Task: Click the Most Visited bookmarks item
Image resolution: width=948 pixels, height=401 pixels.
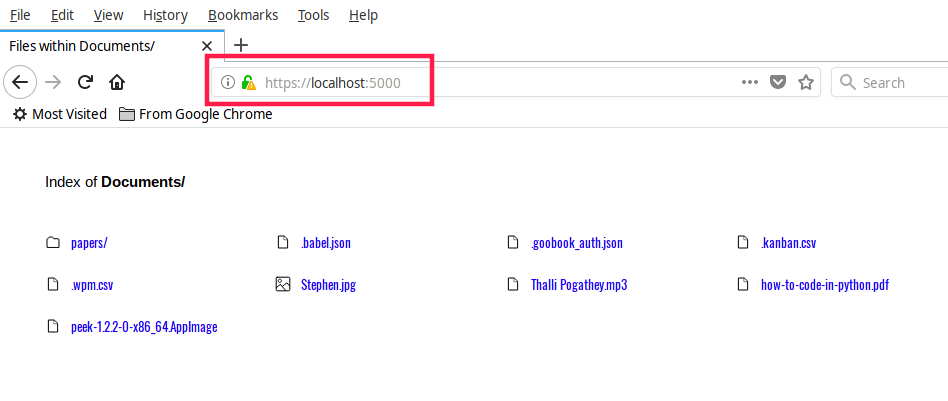Action: (x=60, y=114)
